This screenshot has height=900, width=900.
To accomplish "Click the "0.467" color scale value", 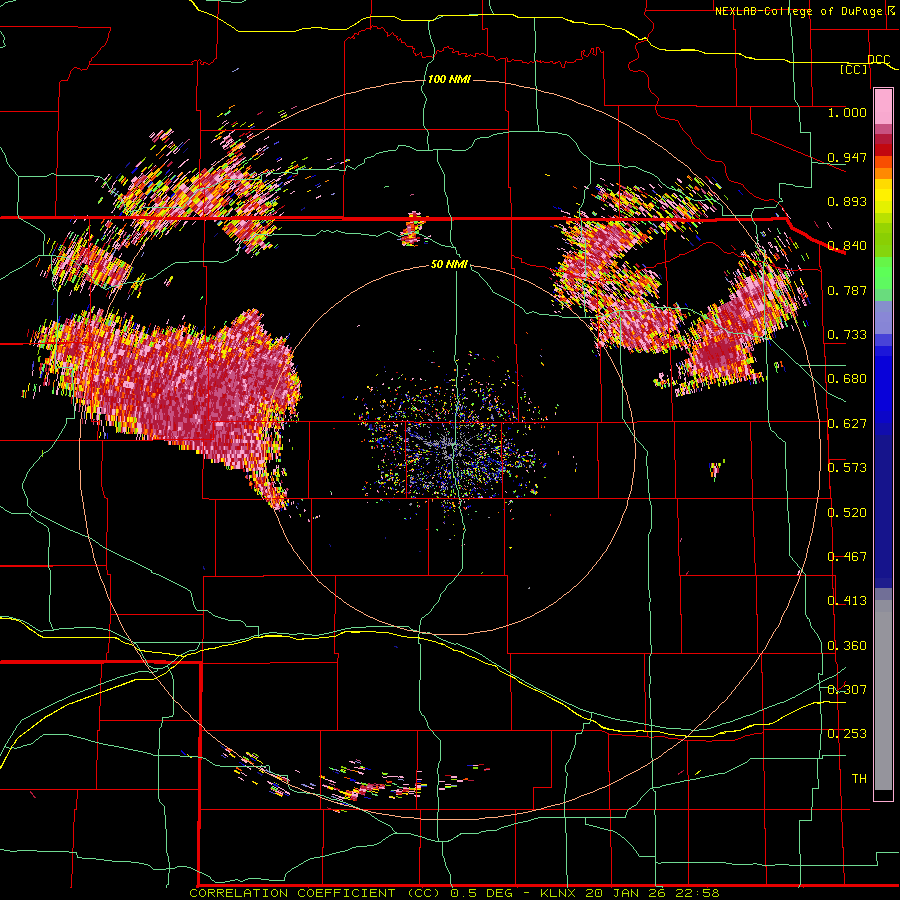I will [847, 557].
